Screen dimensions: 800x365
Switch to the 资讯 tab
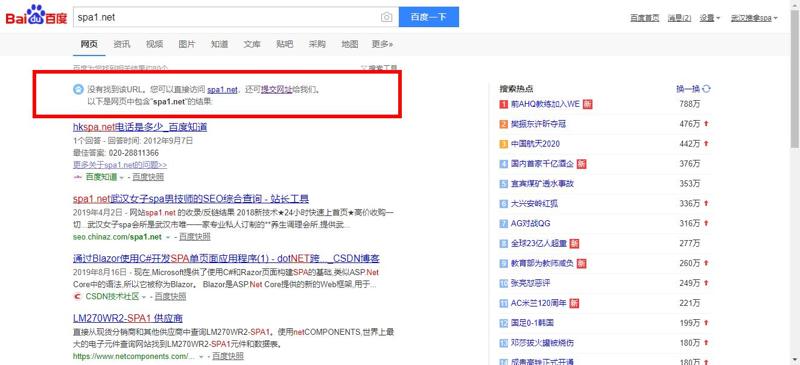click(122, 44)
